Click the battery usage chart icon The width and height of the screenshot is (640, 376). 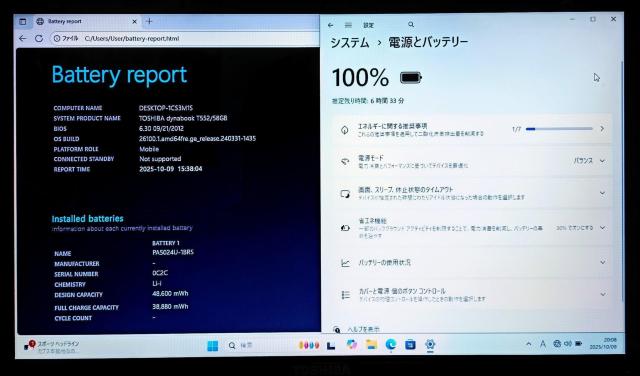coord(345,263)
